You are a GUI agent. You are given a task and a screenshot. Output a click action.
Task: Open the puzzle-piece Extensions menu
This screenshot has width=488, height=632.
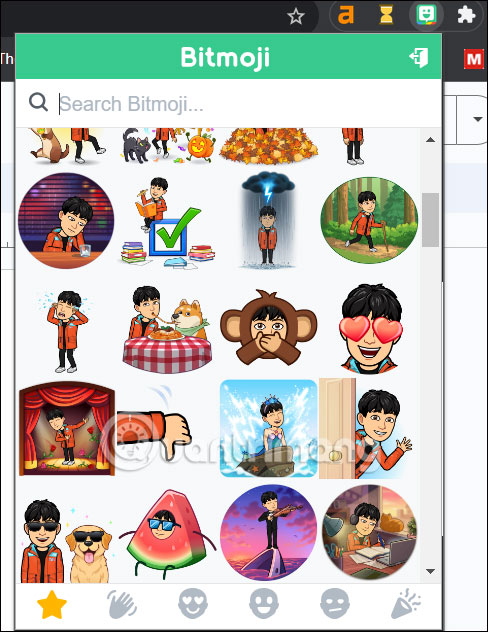point(466,16)
